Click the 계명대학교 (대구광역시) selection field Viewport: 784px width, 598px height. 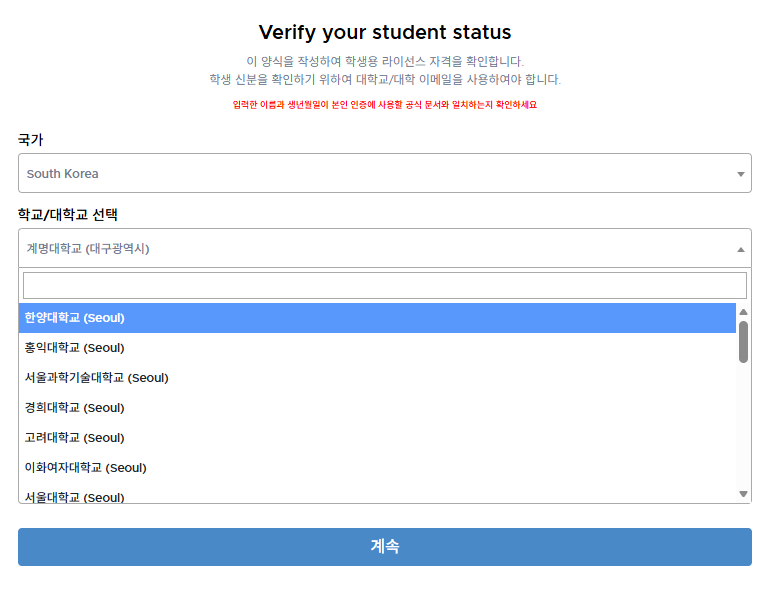coord(384,248)
